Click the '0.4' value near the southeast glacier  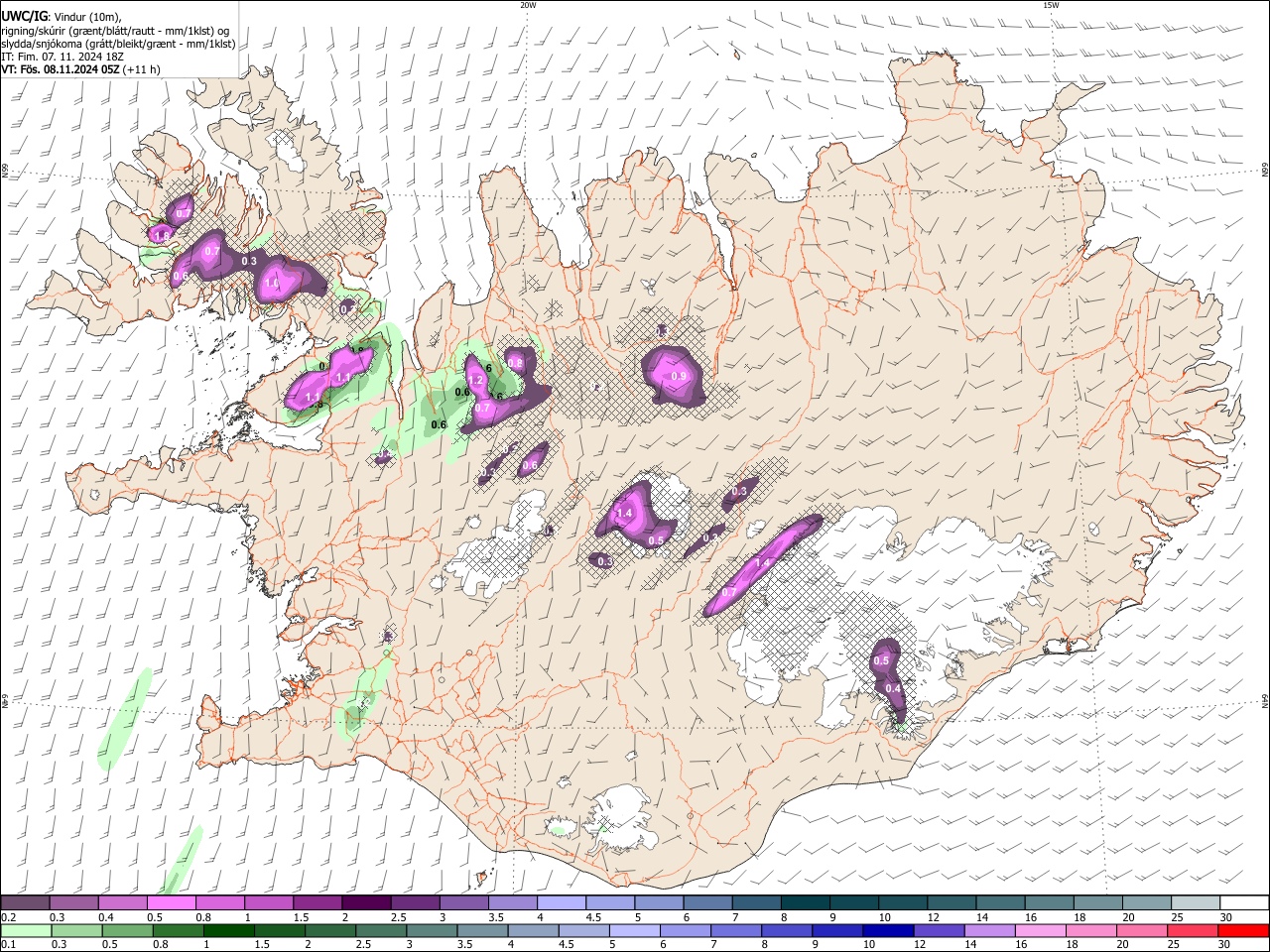coord(892,688)
